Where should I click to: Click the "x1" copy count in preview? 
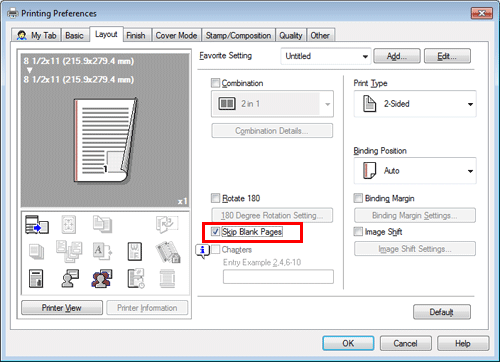182,201
